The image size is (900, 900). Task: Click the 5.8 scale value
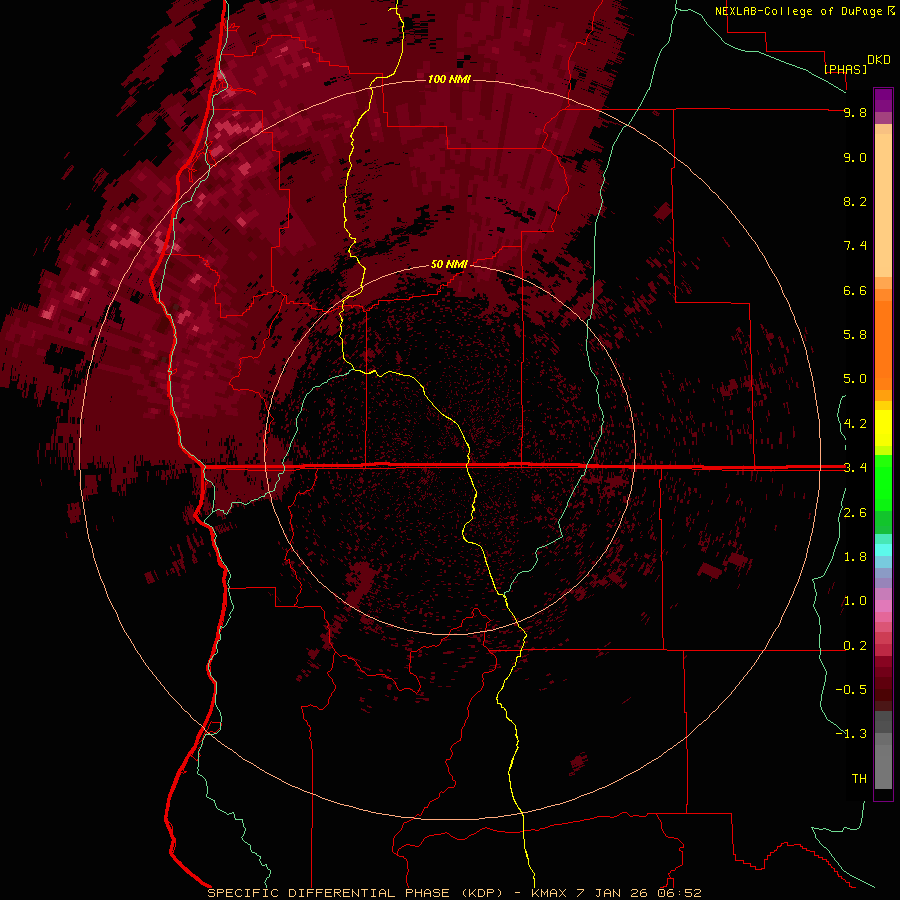pos(855,334)
